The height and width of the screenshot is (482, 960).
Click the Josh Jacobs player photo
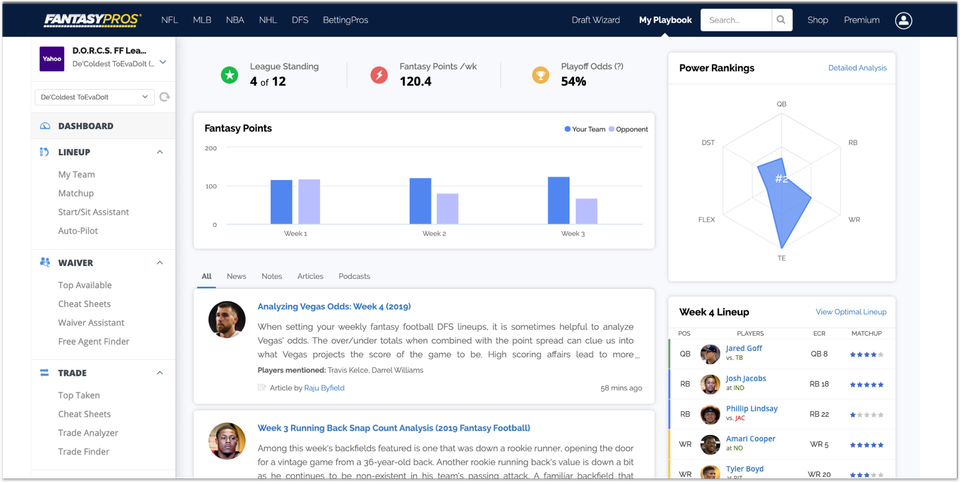710,384
